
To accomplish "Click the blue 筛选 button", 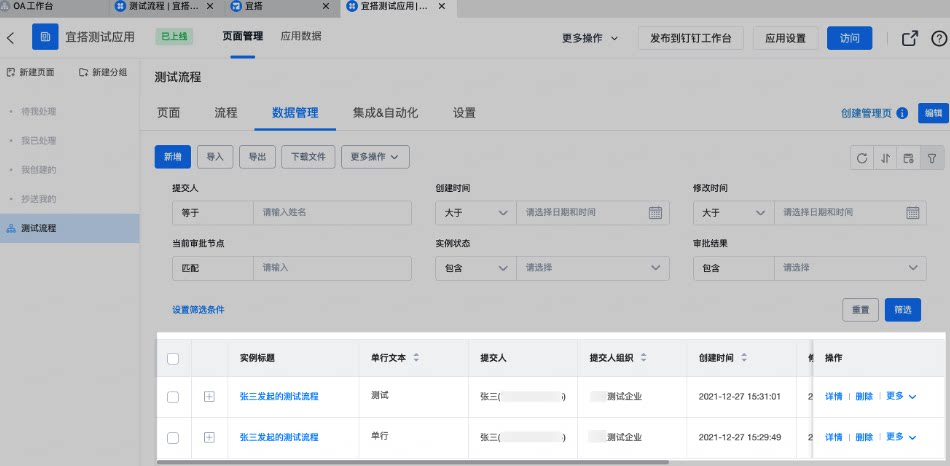I will click(x=903, y=310).
